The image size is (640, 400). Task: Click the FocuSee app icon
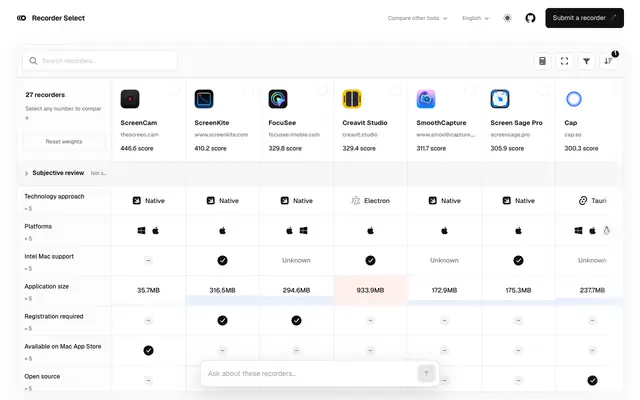pos(278,99)
